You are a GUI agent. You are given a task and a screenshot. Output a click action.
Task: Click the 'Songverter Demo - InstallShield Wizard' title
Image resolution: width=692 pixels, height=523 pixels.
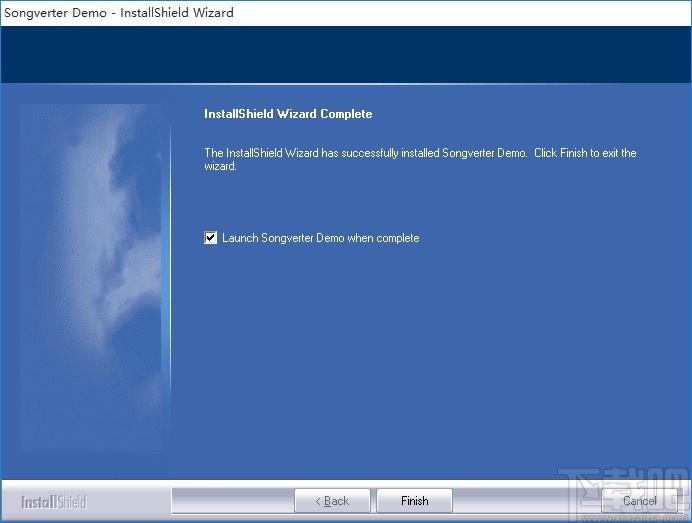click(119, 12)
